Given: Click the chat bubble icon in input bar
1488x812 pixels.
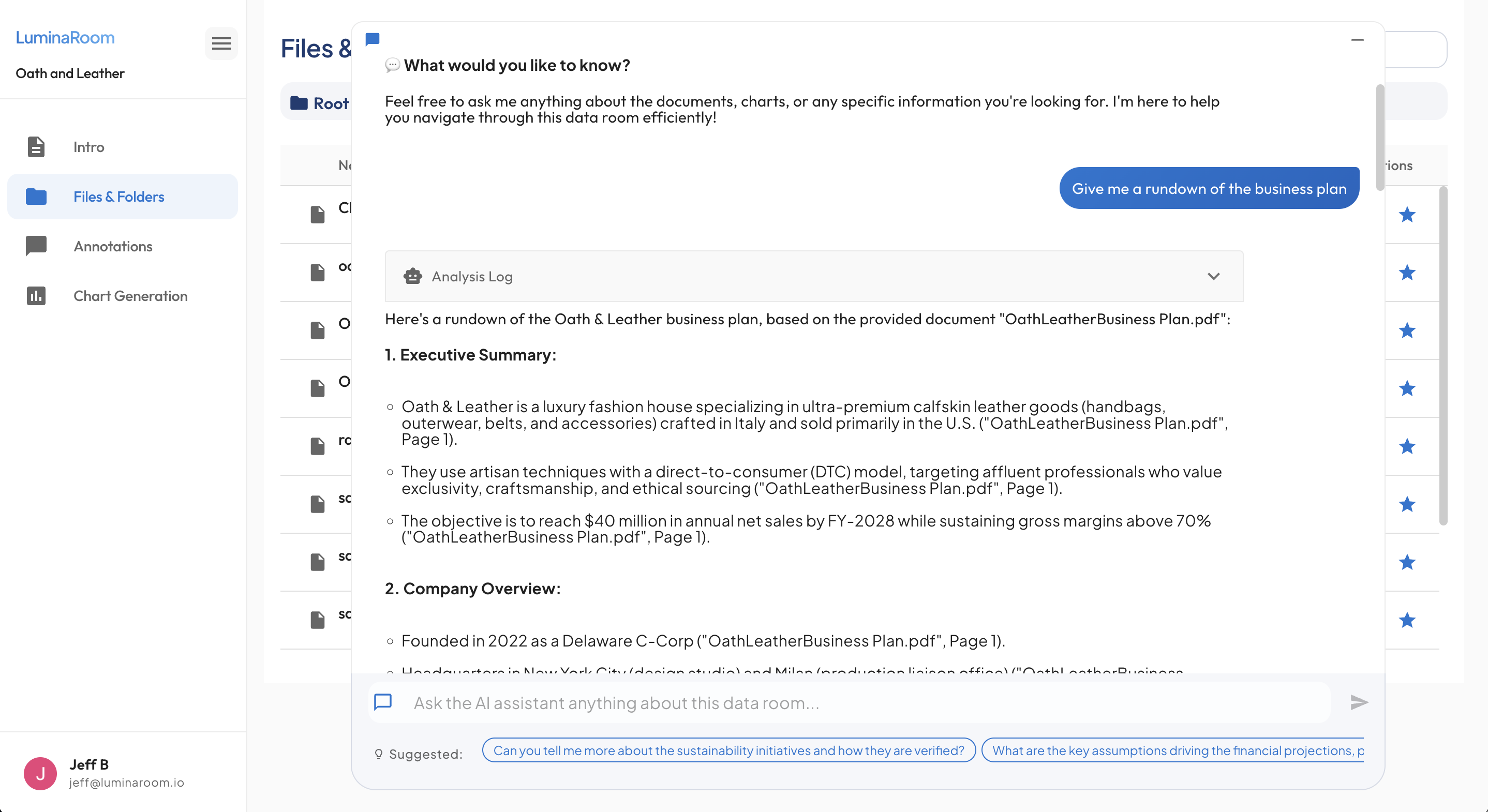Looking at the screenshot, I should coord(383,702).
